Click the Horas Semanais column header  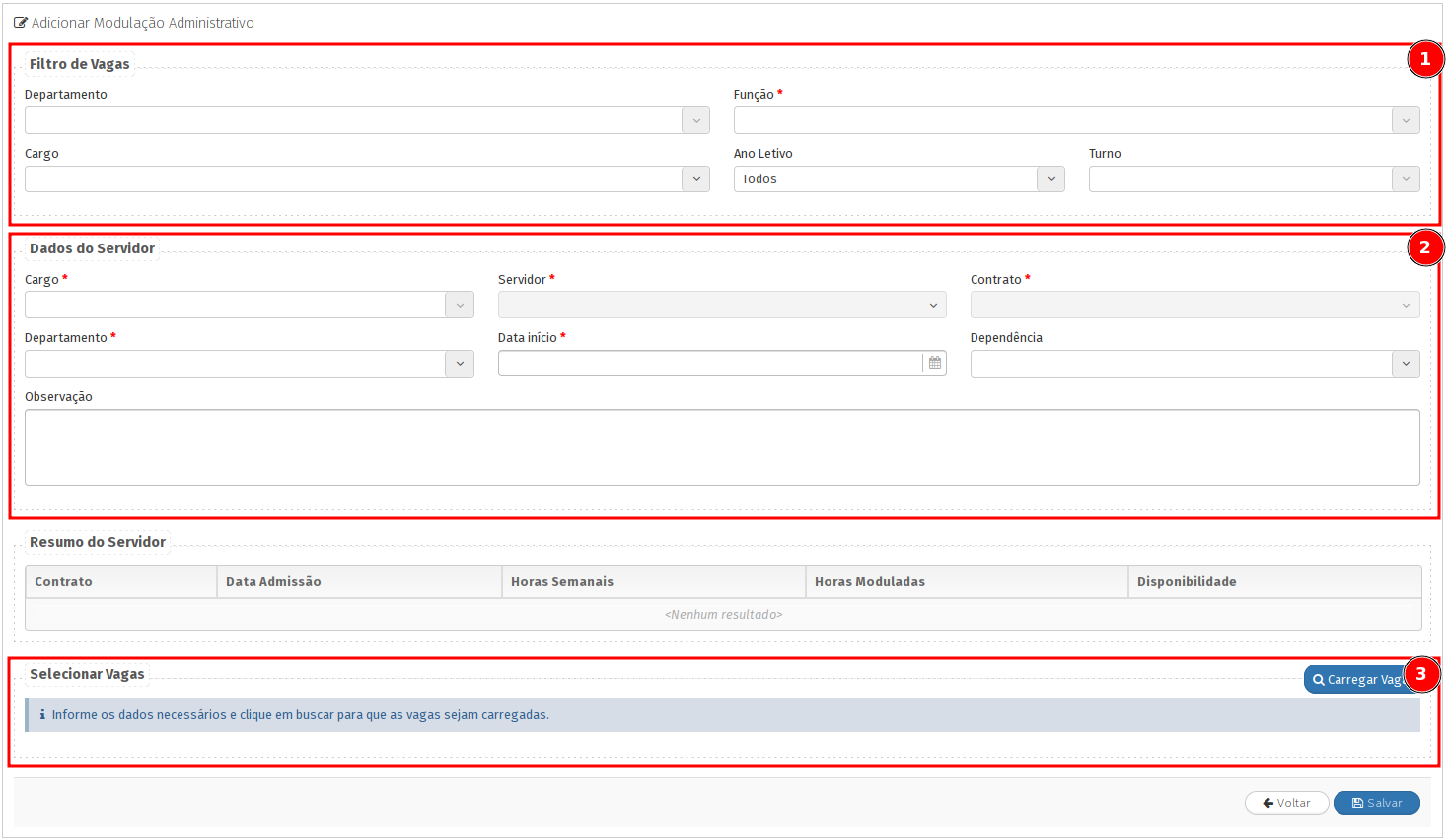point(562,582)
